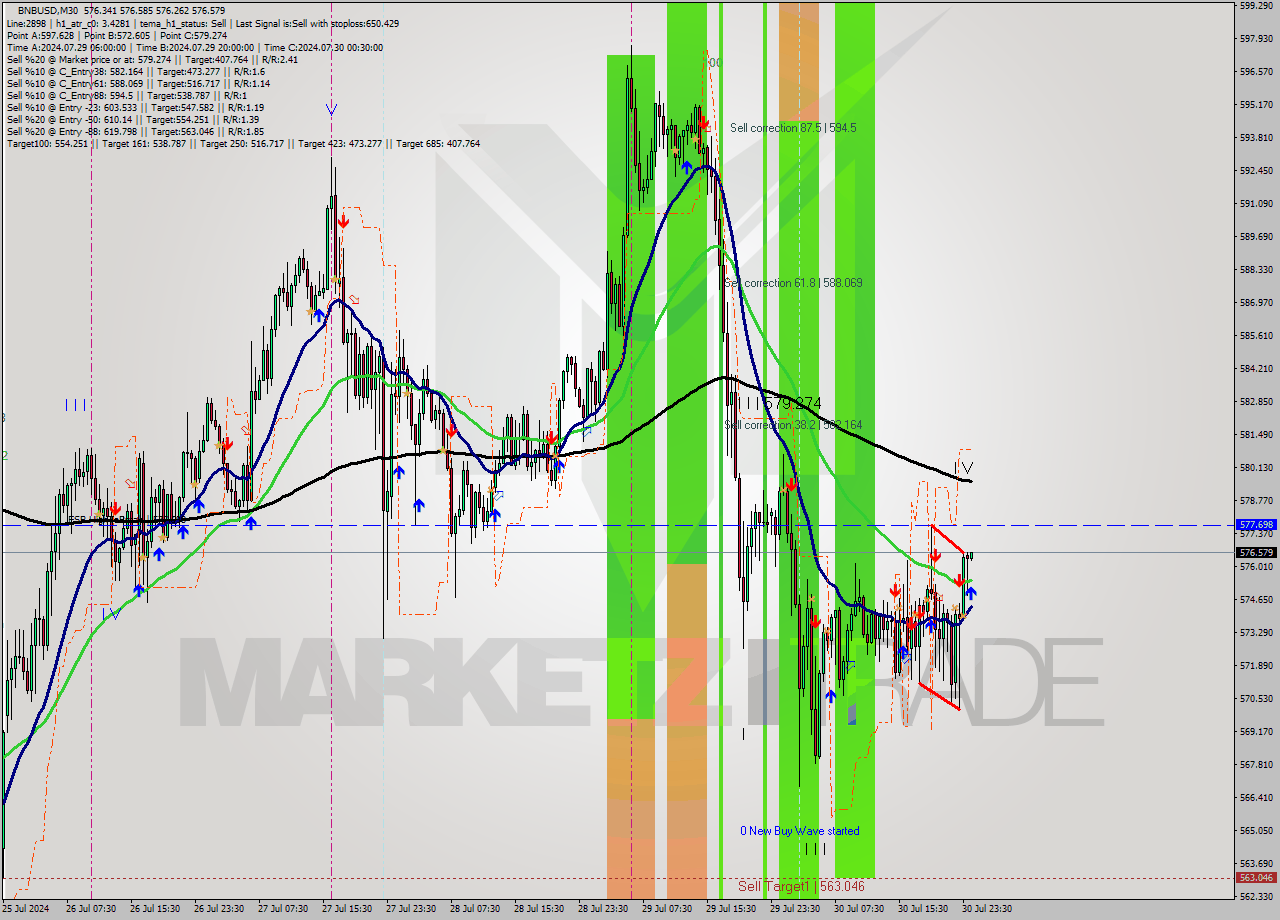Click the 588.330 price axis value
The image size is (1280, 920).
pyautogui.click(x=1256, y=270)
